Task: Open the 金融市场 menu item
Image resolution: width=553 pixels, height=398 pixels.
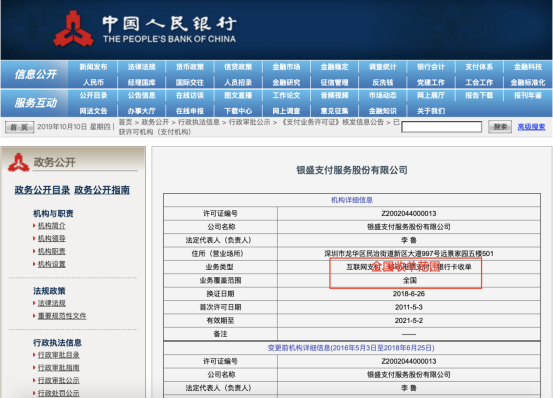Action: [286, 67]
